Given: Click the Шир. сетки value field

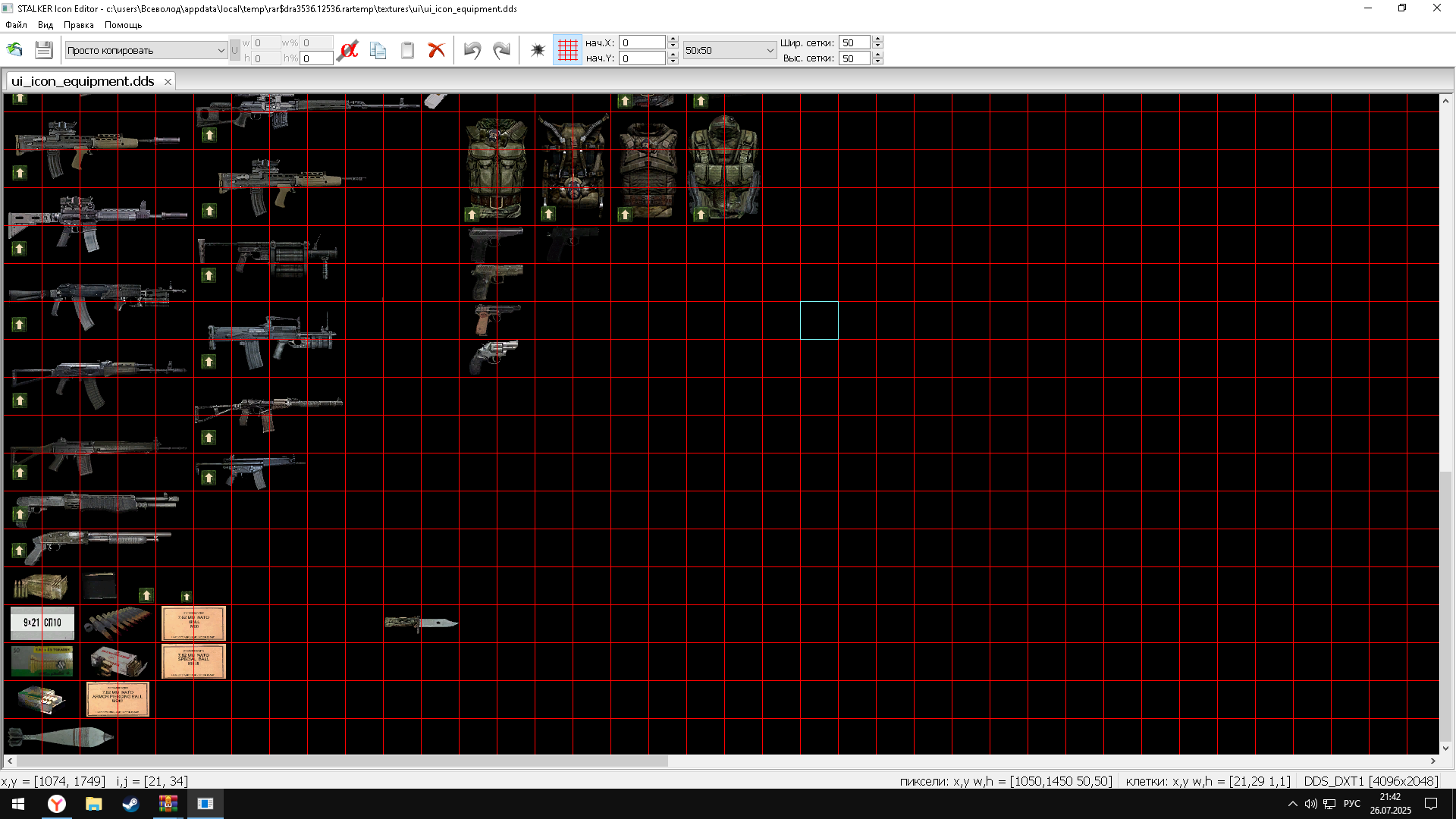Looking at the screenshot, I should [x=855, y=42].
